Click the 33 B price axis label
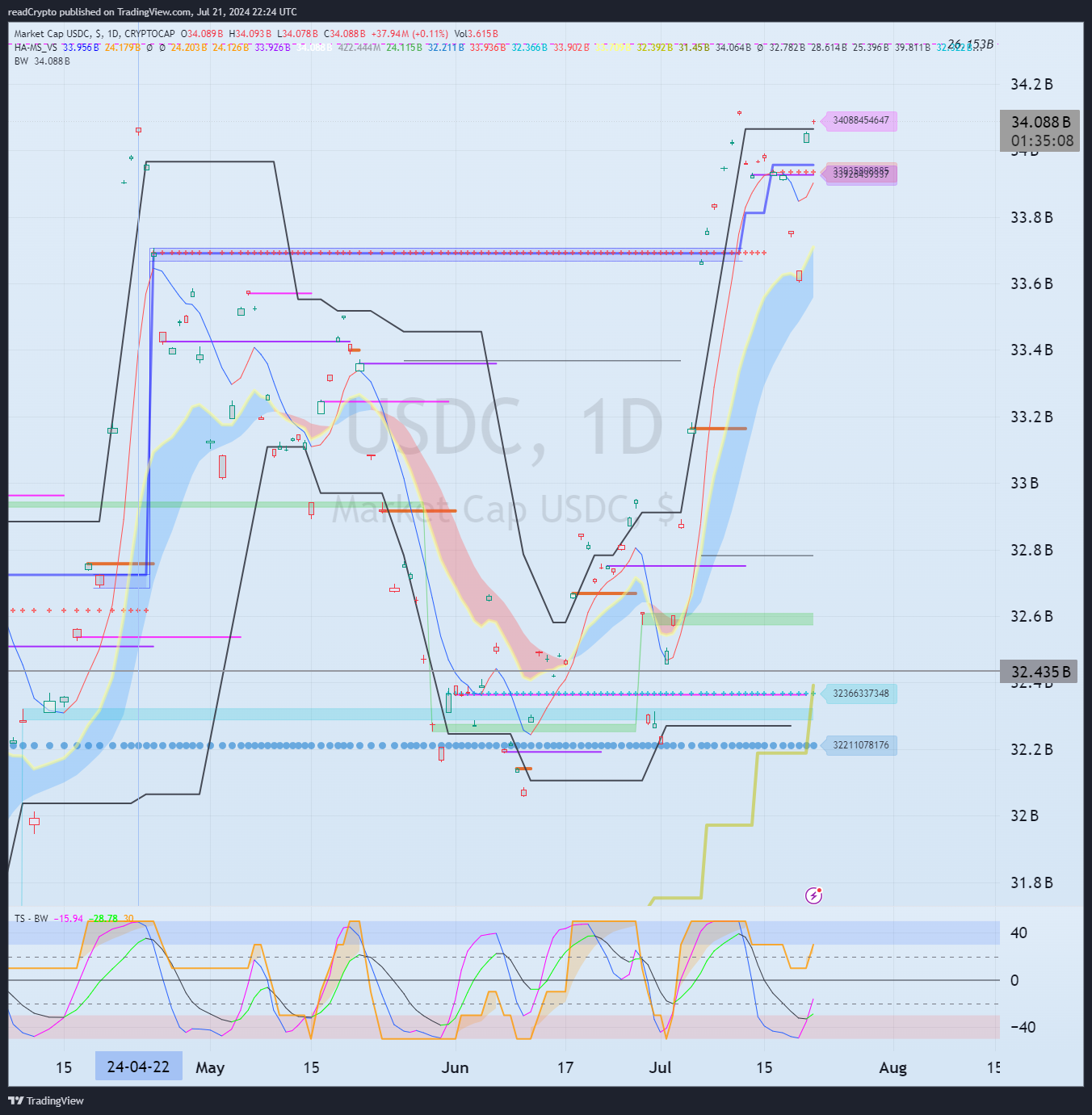This screenshot has width=1092, height=1115. click(x=1024, y=484)
